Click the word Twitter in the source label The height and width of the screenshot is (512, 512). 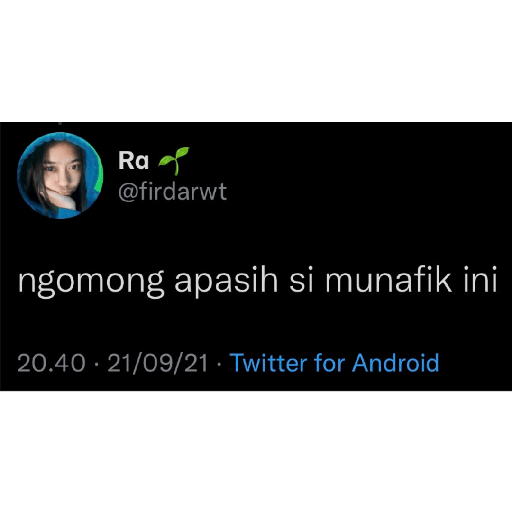click(x=268, y=363)
